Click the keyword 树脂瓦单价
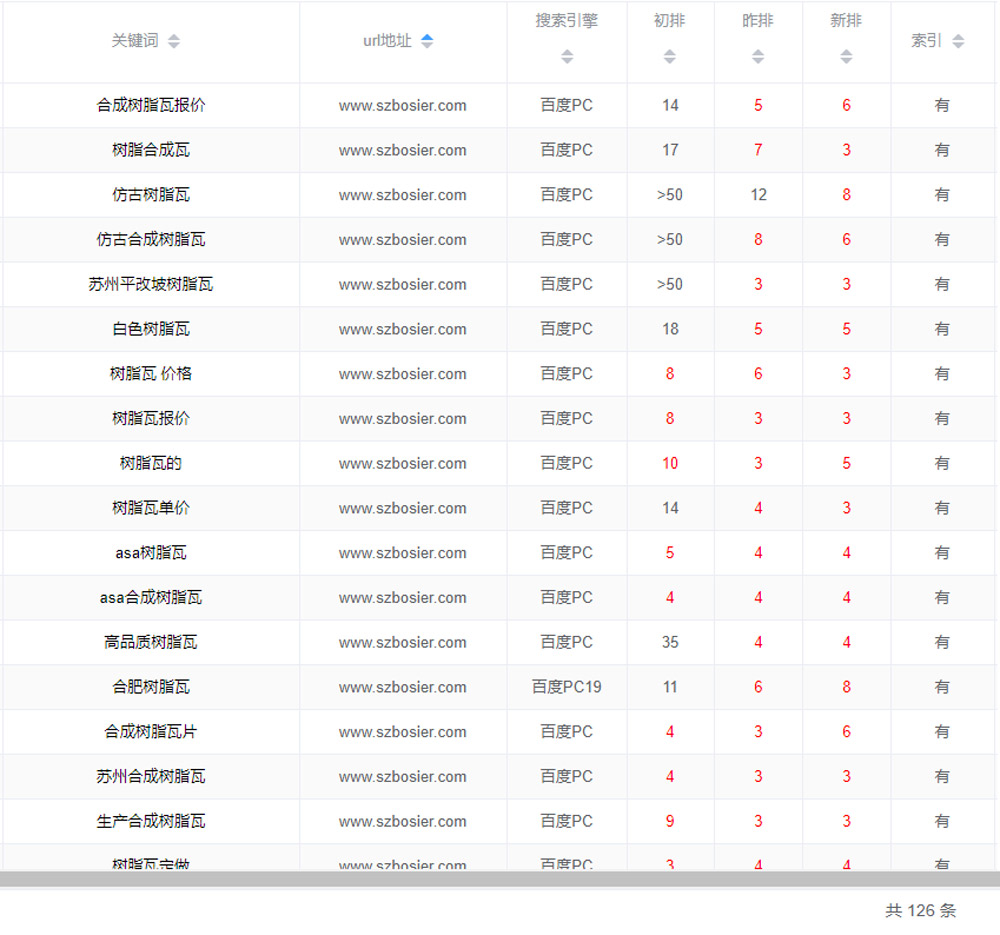 [x=151, y=508]
